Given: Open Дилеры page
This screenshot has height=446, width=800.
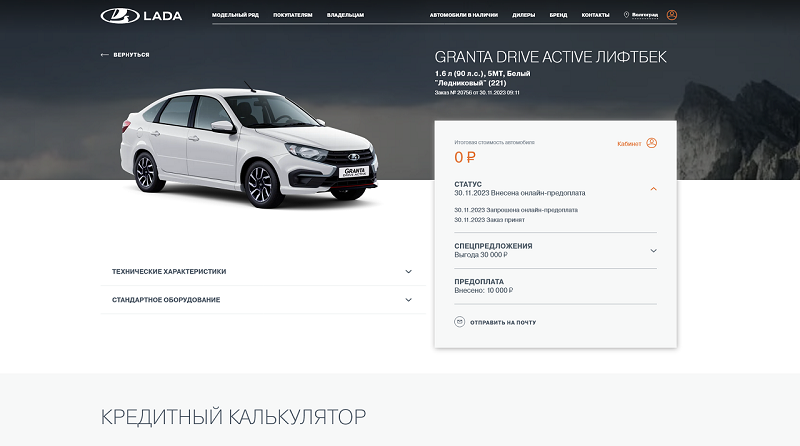Looking at the screenshot, I should coord(523,15).
